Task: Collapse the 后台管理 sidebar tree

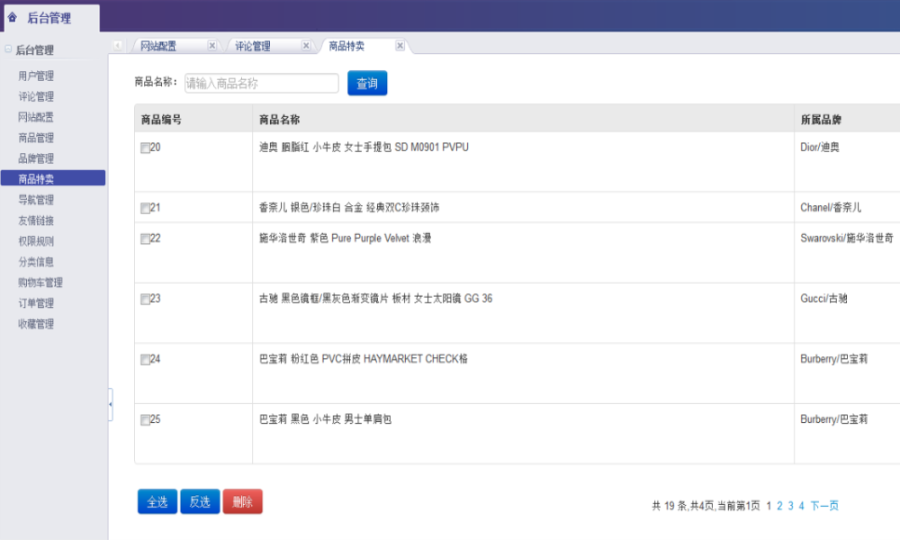Action: click(x=8, y=49)
